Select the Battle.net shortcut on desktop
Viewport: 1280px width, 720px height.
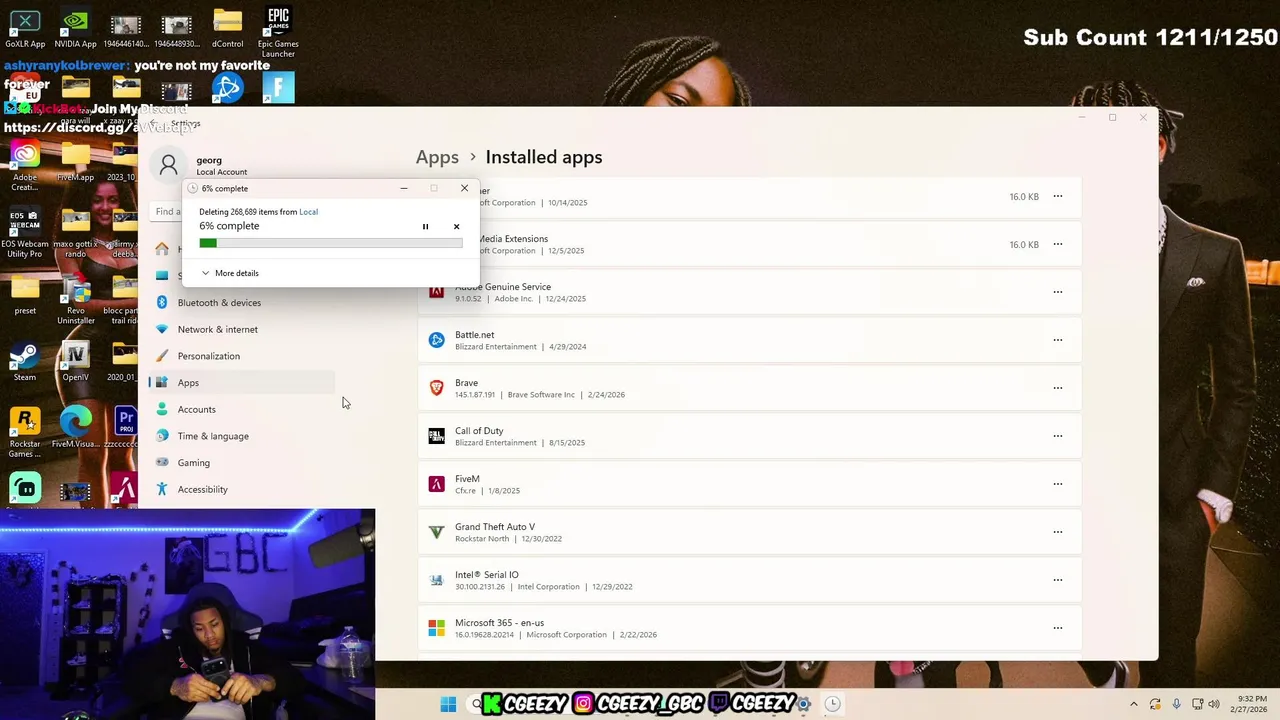[x=227, y=88]
